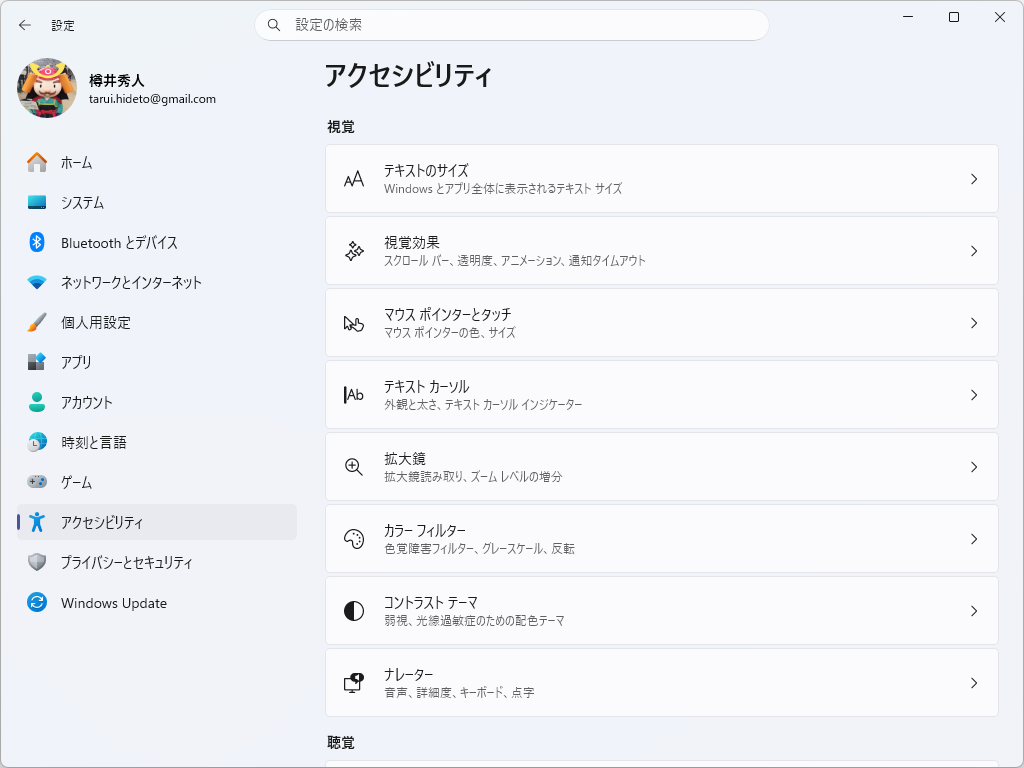The height and width of the screenshot is (768, 1024).
Task: Open ネットワークとインターネット settings
Action: click(157, 282)
